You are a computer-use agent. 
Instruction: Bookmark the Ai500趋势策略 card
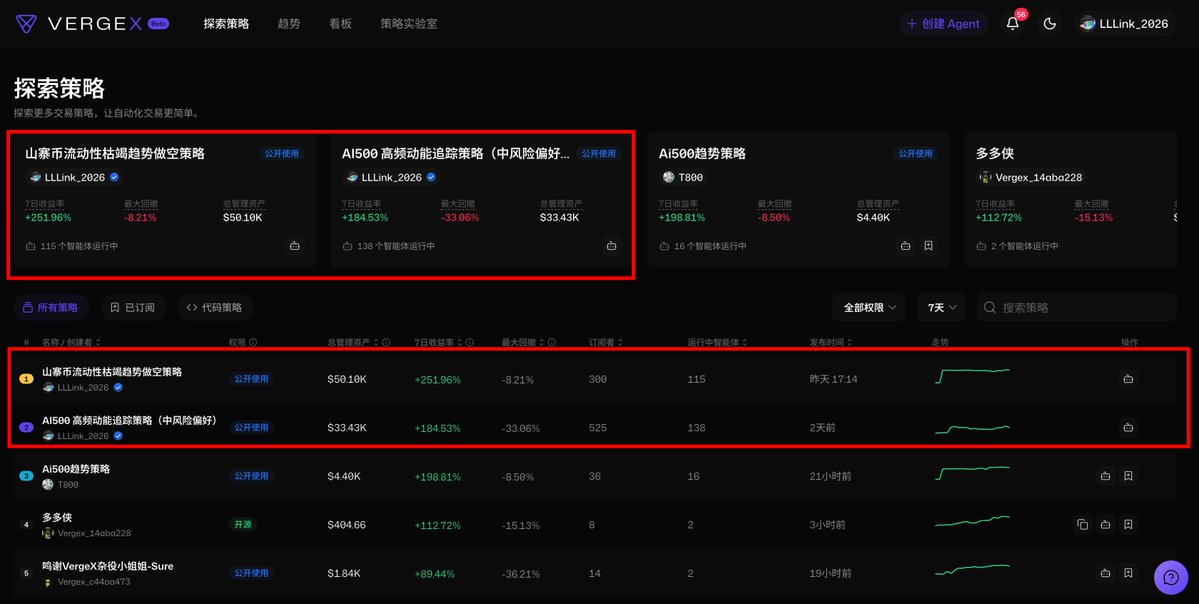928,246
